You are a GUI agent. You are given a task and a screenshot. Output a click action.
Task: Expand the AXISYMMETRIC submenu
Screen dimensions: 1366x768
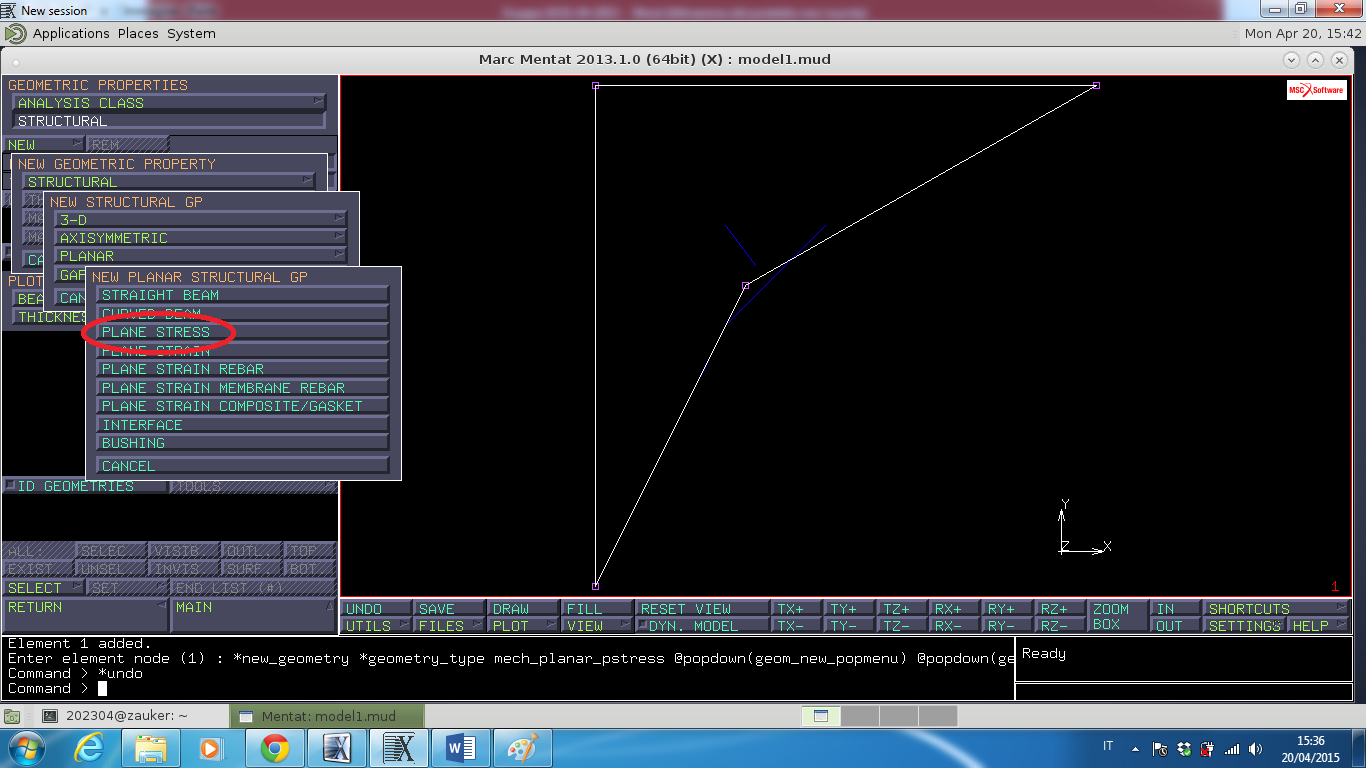click(201, 238)
